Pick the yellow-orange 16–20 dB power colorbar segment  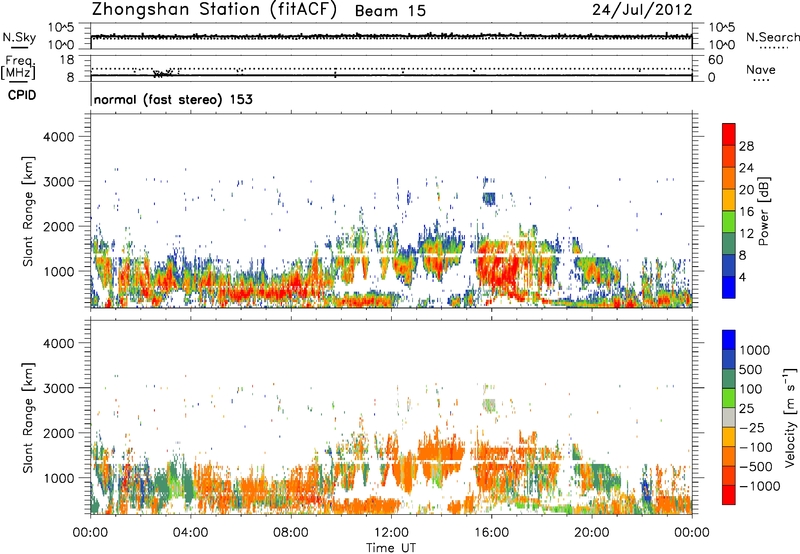coord(729,200)
